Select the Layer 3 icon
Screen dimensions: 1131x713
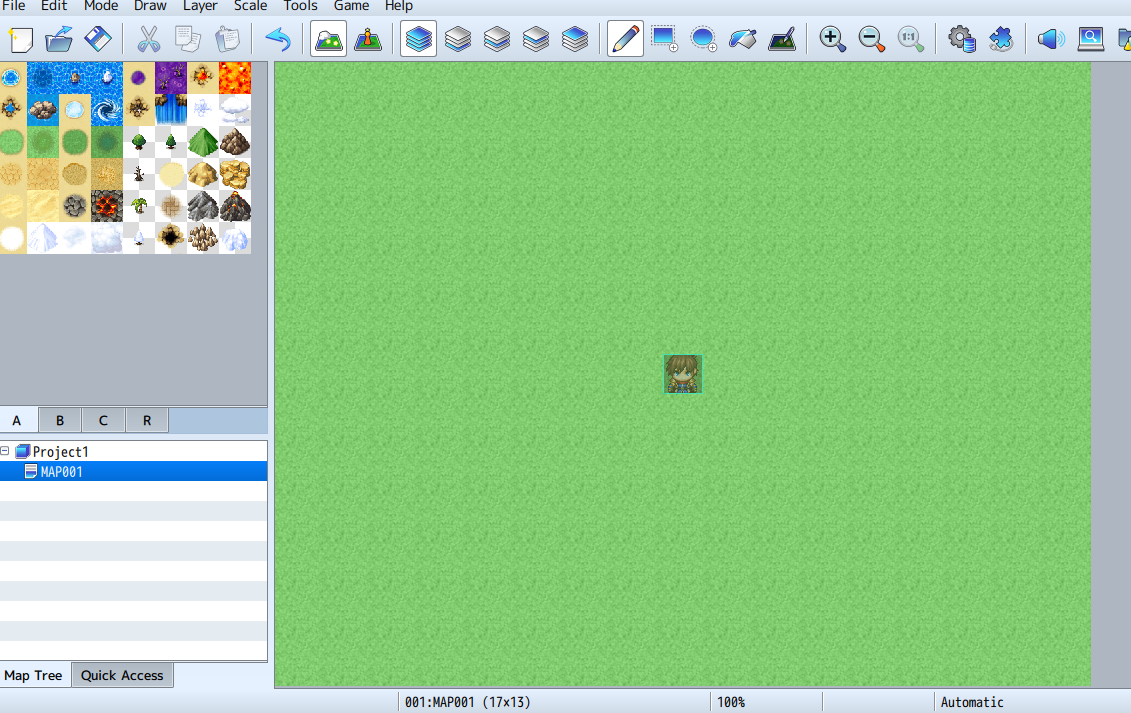coord(536,39)
